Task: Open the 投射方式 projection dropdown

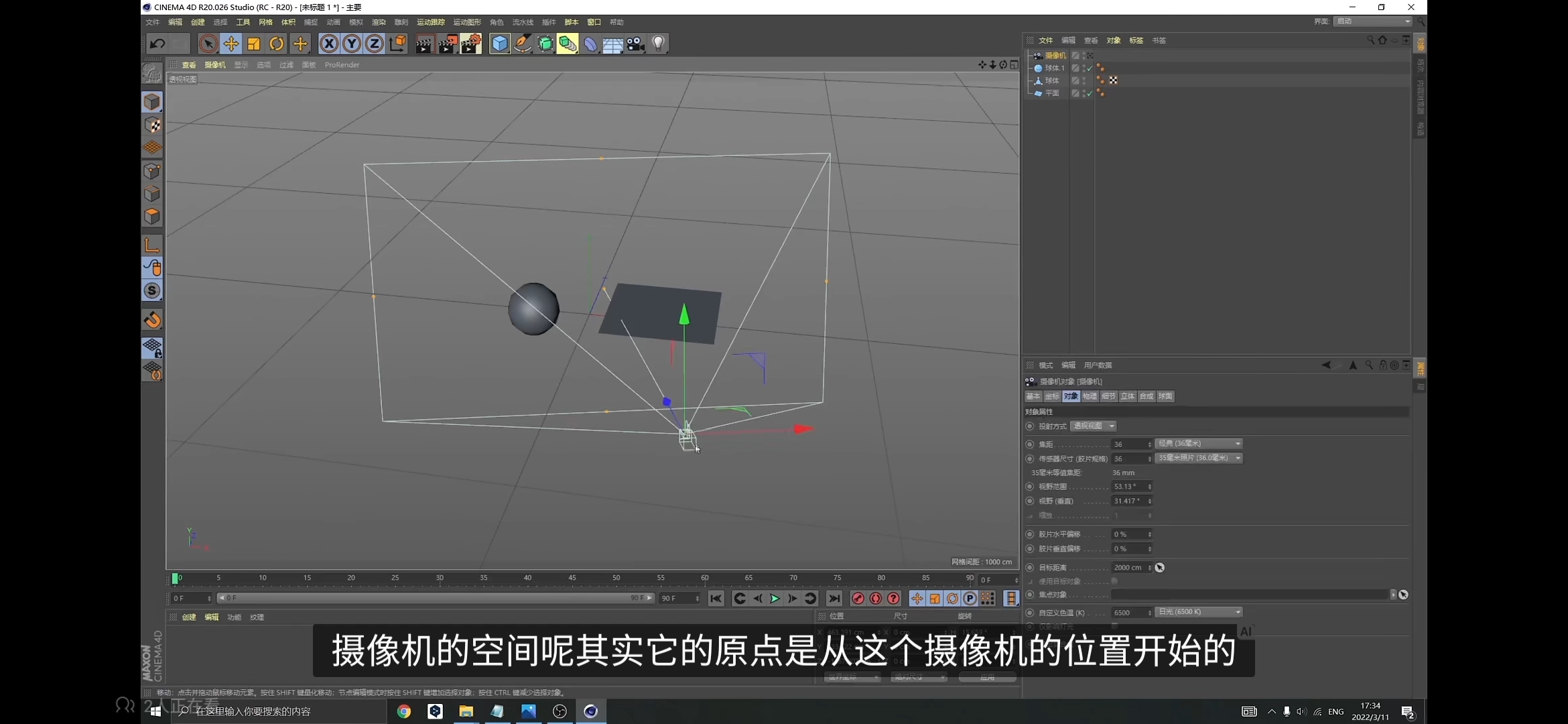Action: [x=1093, y=426]
